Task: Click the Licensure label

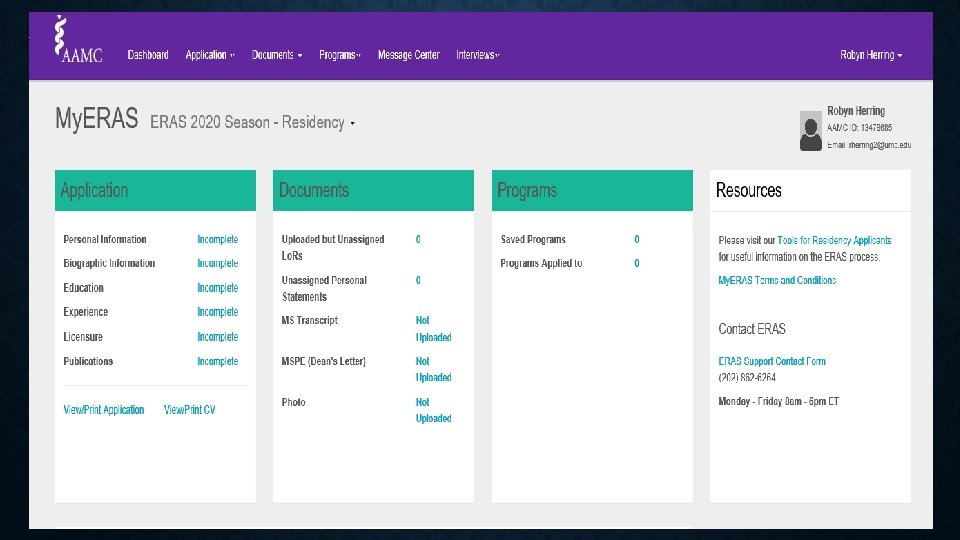Action: (83, 337)
